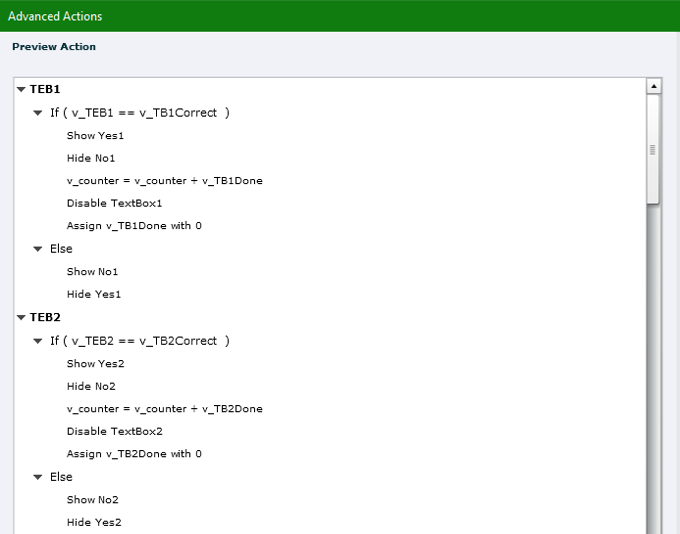Click the scrollbar up arrow
The width and height of the screenshot is (680, 534).
point(654,86)
